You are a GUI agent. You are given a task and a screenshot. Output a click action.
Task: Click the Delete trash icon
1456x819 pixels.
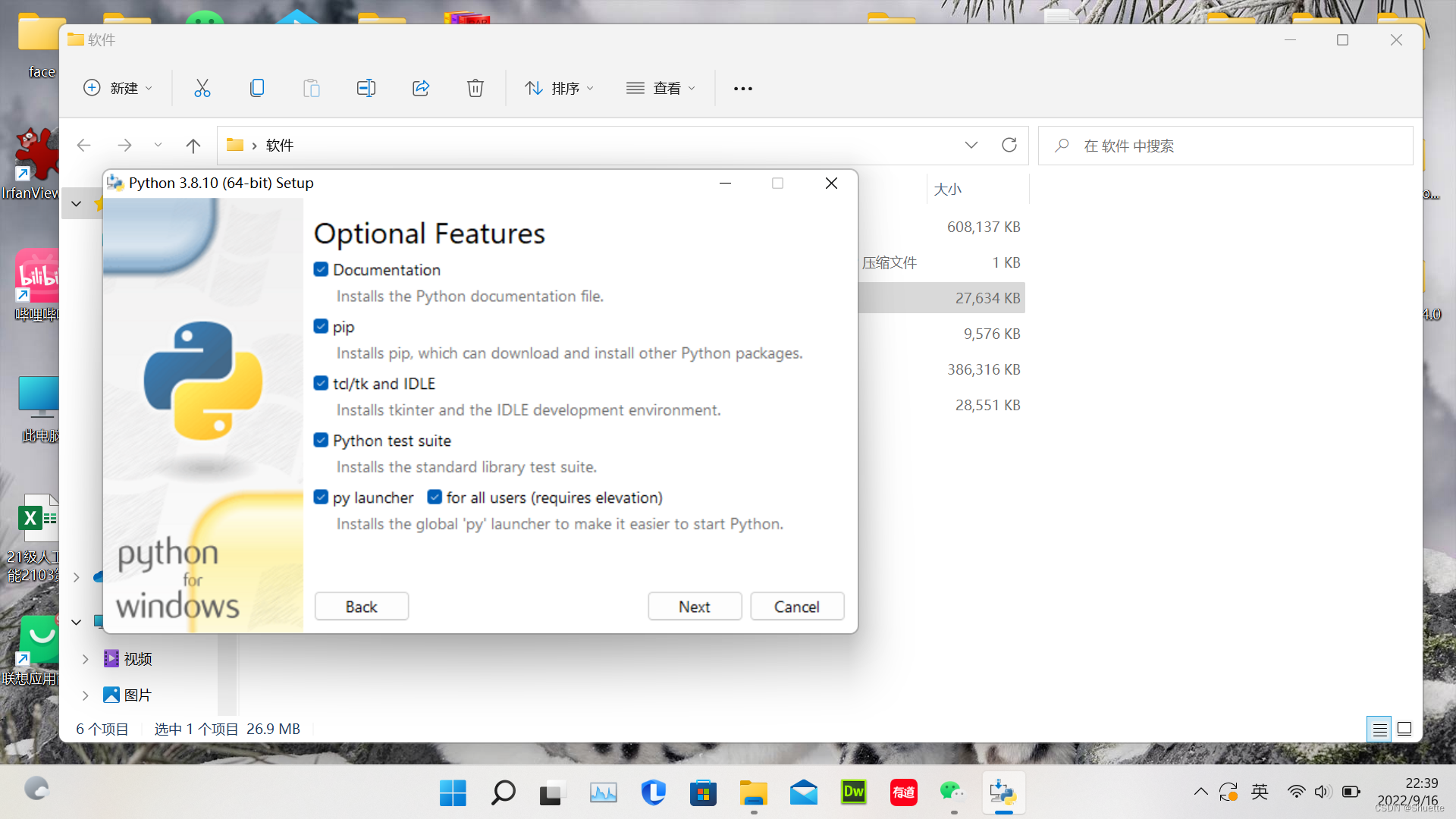coord(475,88)
